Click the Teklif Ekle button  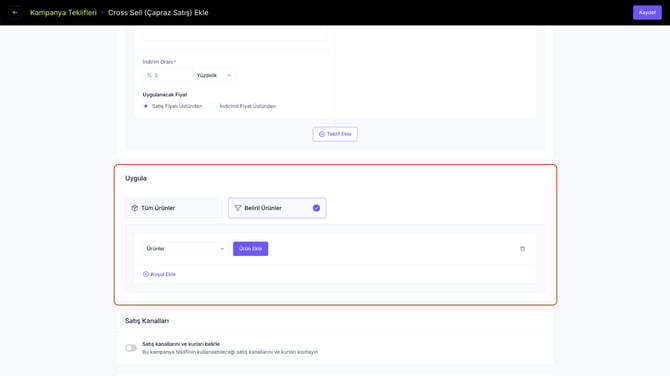(335, 134)
